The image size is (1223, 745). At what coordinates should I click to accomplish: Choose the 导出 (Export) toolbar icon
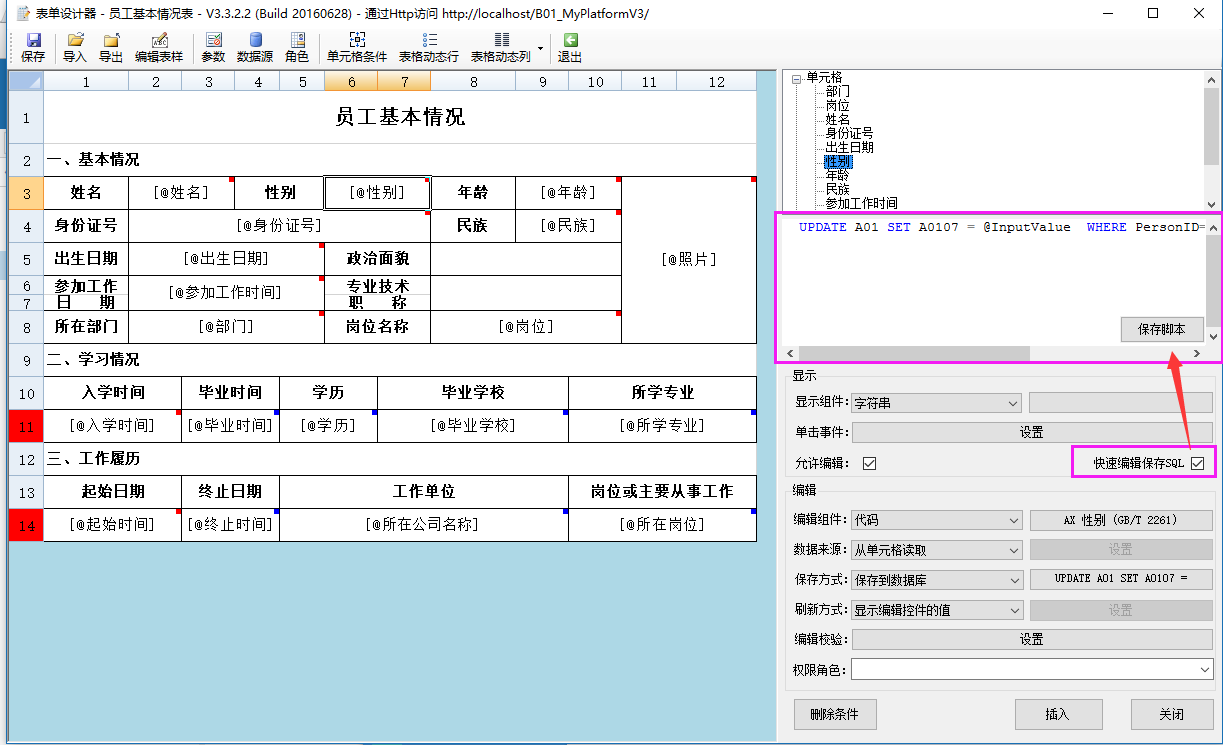coord(111,47)
